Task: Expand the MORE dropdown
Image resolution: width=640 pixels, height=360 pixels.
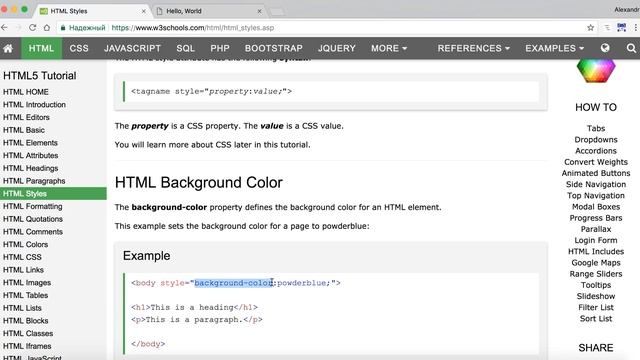Action: point(389,48)
